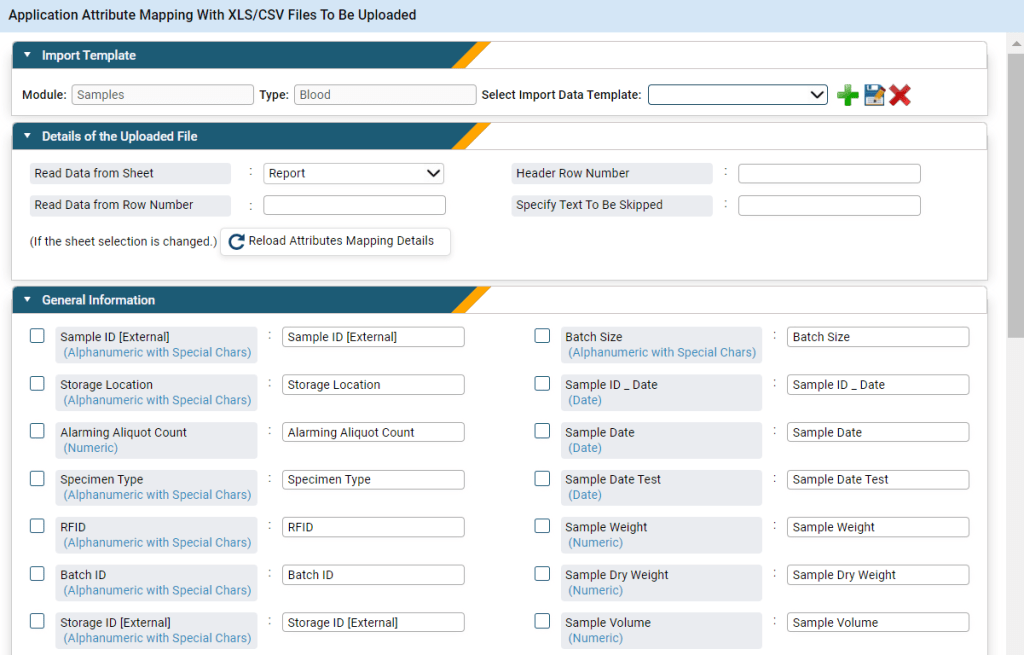Collapse the Import Template section

27,54
